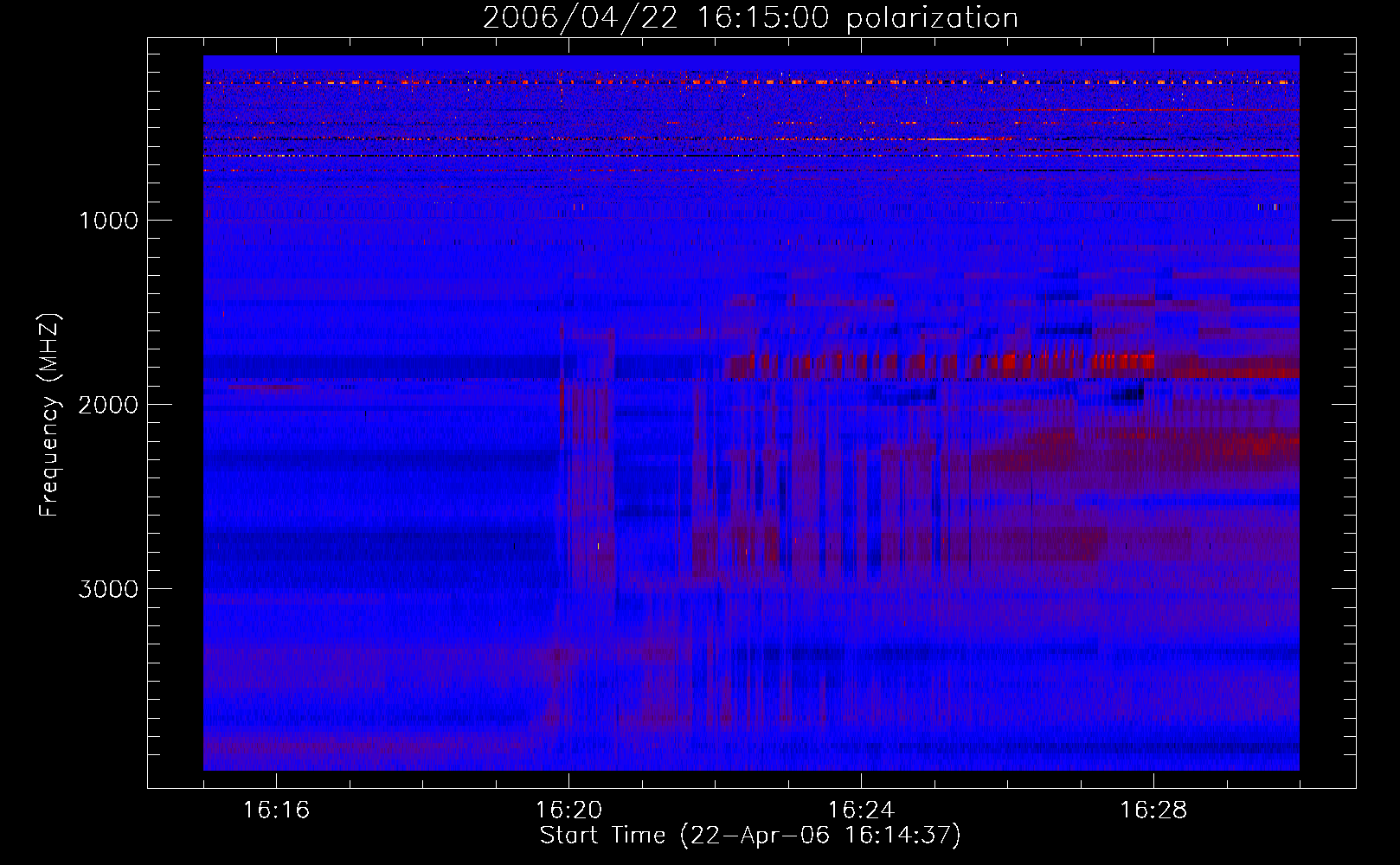
Task: Click the 'Start Time (22-Apr-06 16:14:37)' label
Action: (x=750, y=836)
